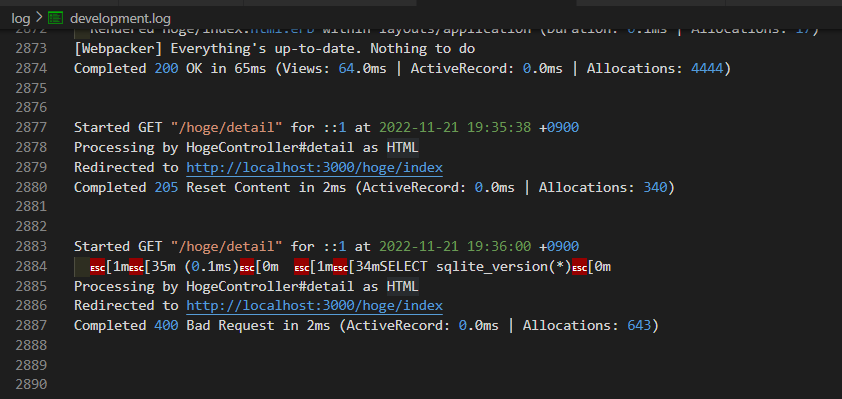Click the "/hoge/detail" string on line 2877
The height and width of the screenshot is (399, 842).
(x=227, y=128)
